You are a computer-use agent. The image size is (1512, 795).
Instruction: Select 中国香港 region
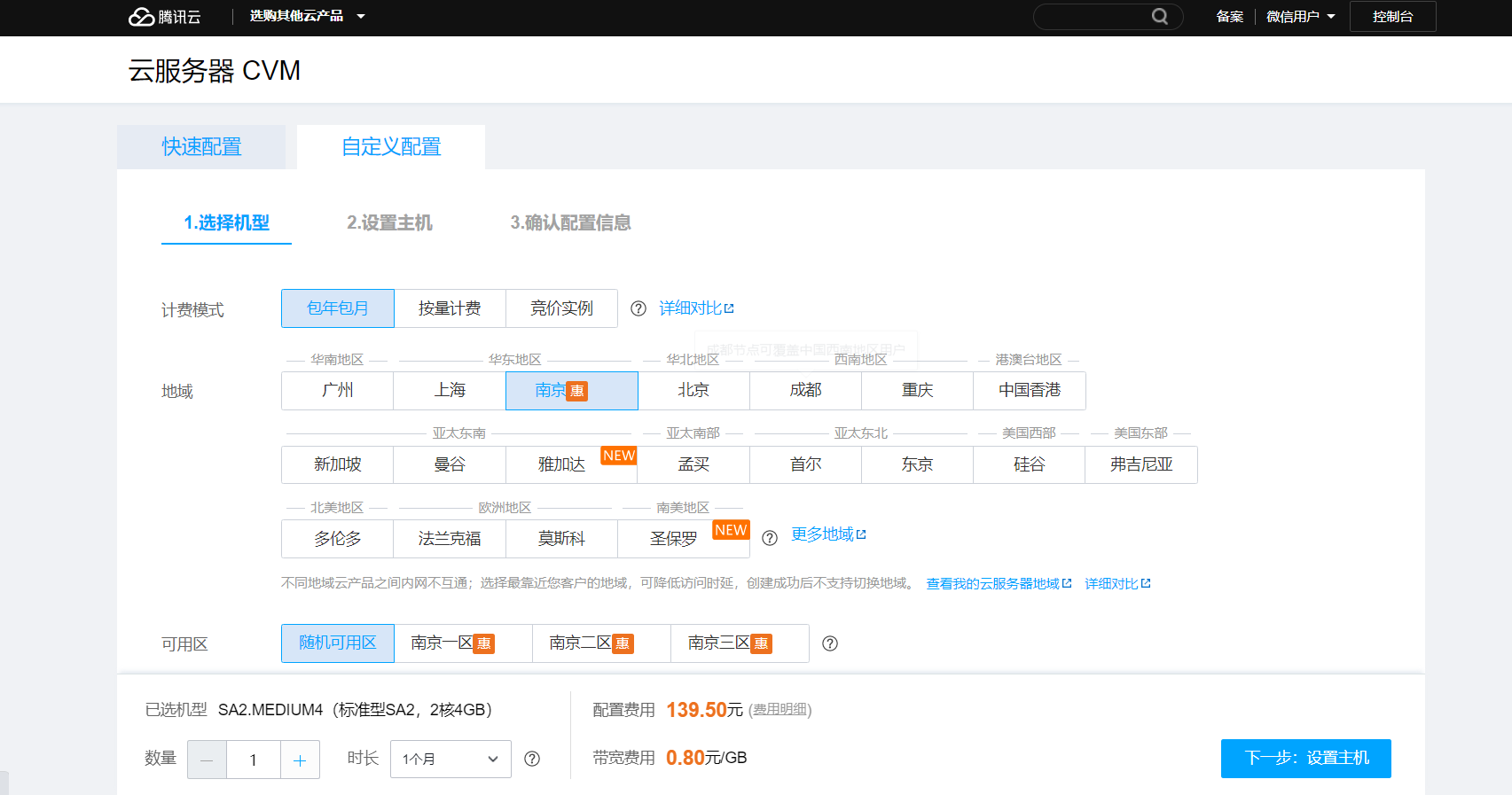[x=1030, y=391]
